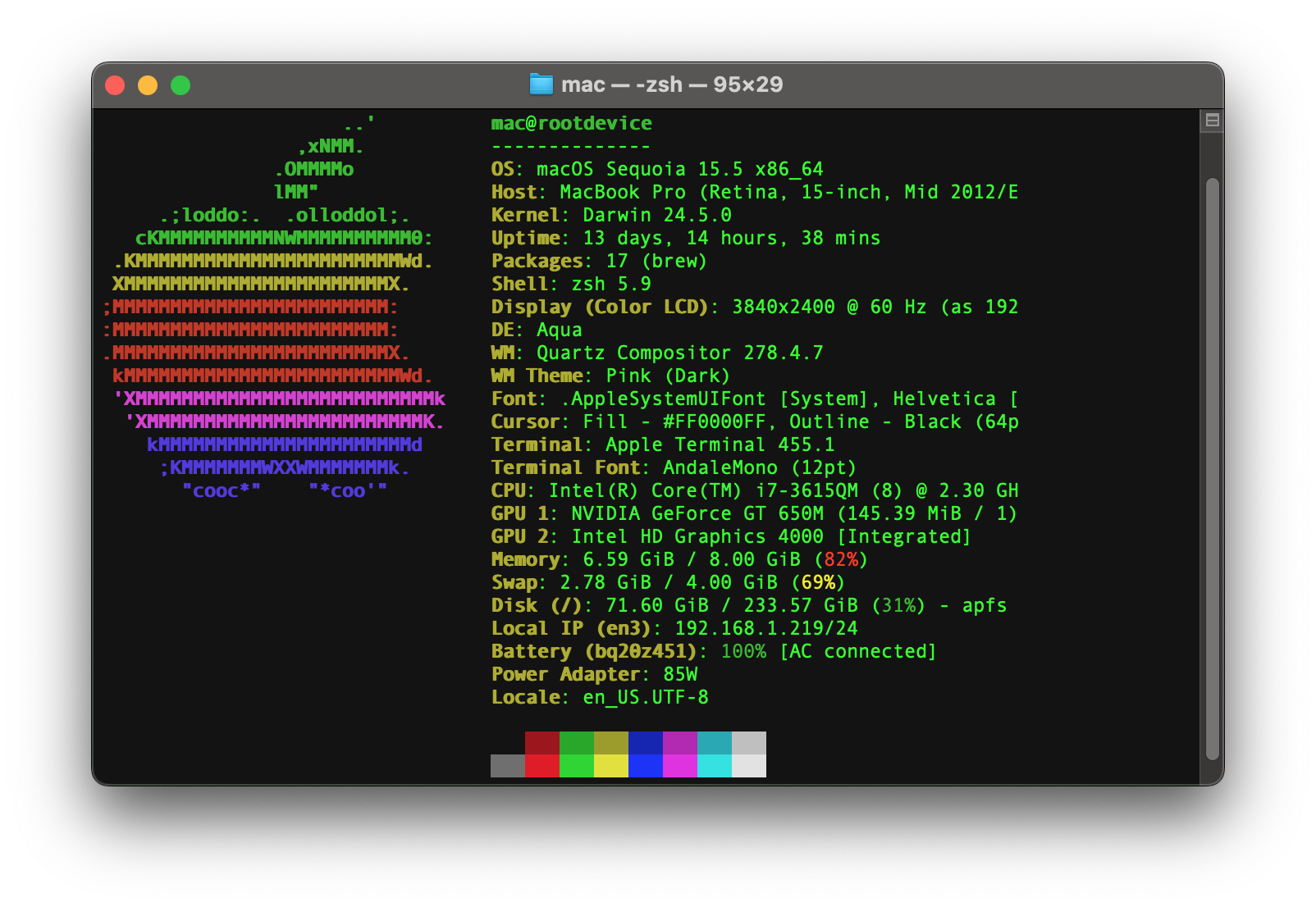This screenshot has width=1316, height=907.
Task: Click the bright magenta color block
Action: pyautogui.click(x=680, y=766)
